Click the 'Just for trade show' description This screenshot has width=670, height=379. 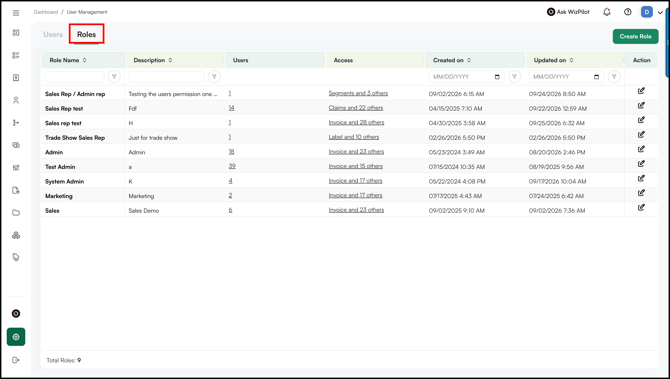pyautogui.click(x=153, y=138)
